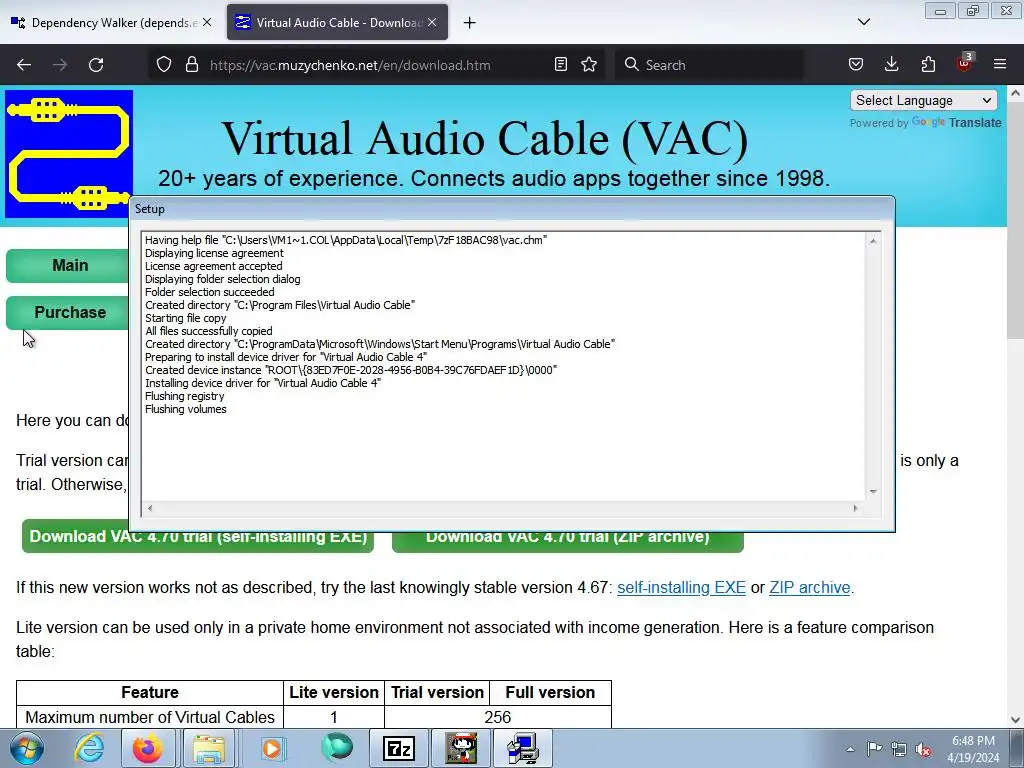
Task: Click the "Lite version" table header
Action: [x=334, y=692]
